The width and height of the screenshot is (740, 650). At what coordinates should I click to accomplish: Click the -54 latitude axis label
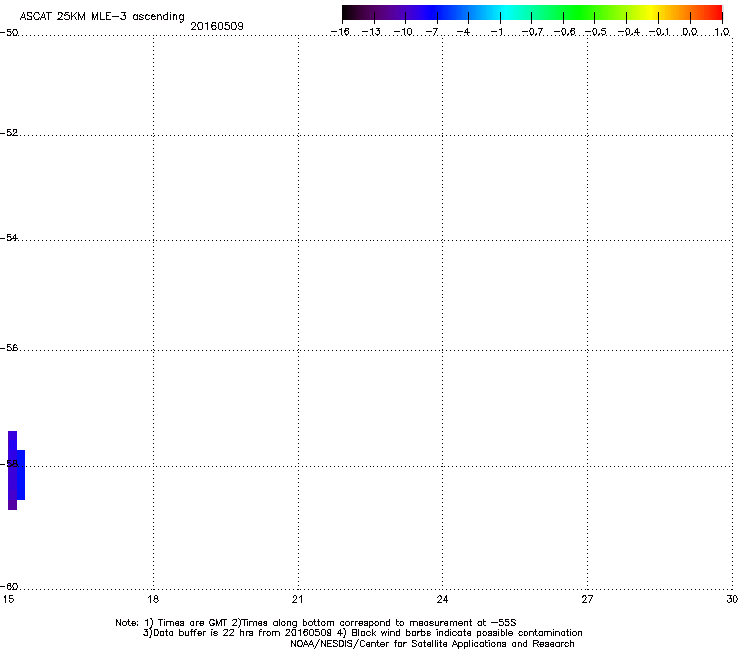(x=9, y=238)
